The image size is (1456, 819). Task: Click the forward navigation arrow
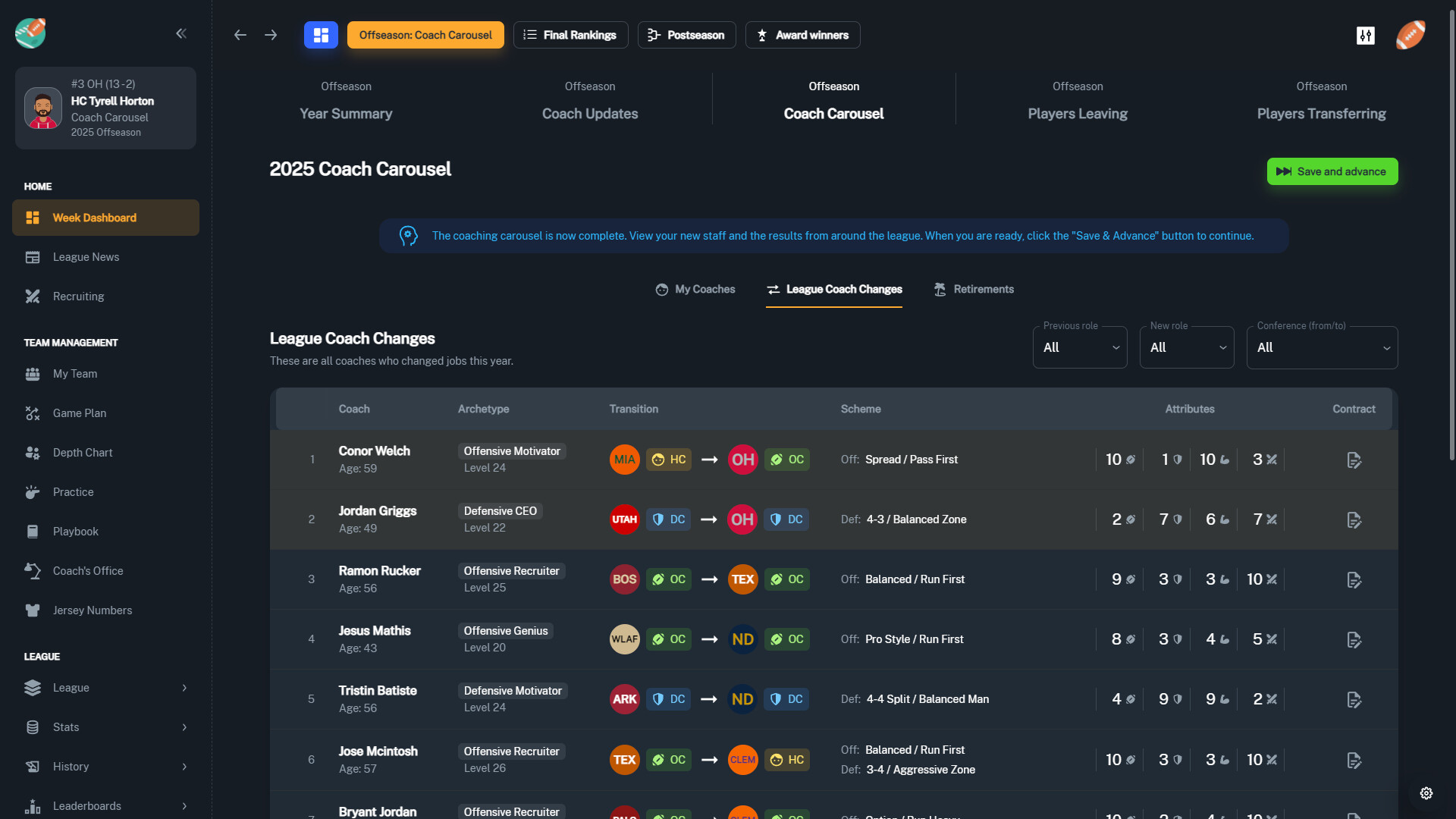271,35
